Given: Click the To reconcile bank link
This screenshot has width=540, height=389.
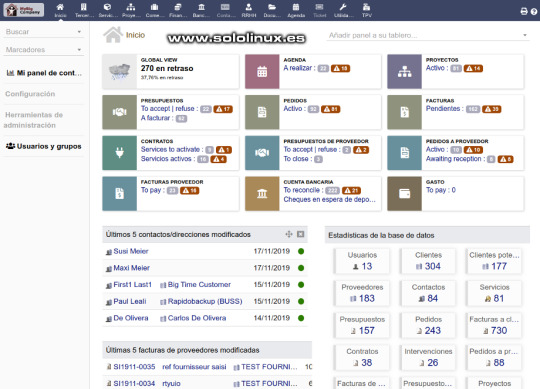Looking at the screenshot, I should [303, 190].
